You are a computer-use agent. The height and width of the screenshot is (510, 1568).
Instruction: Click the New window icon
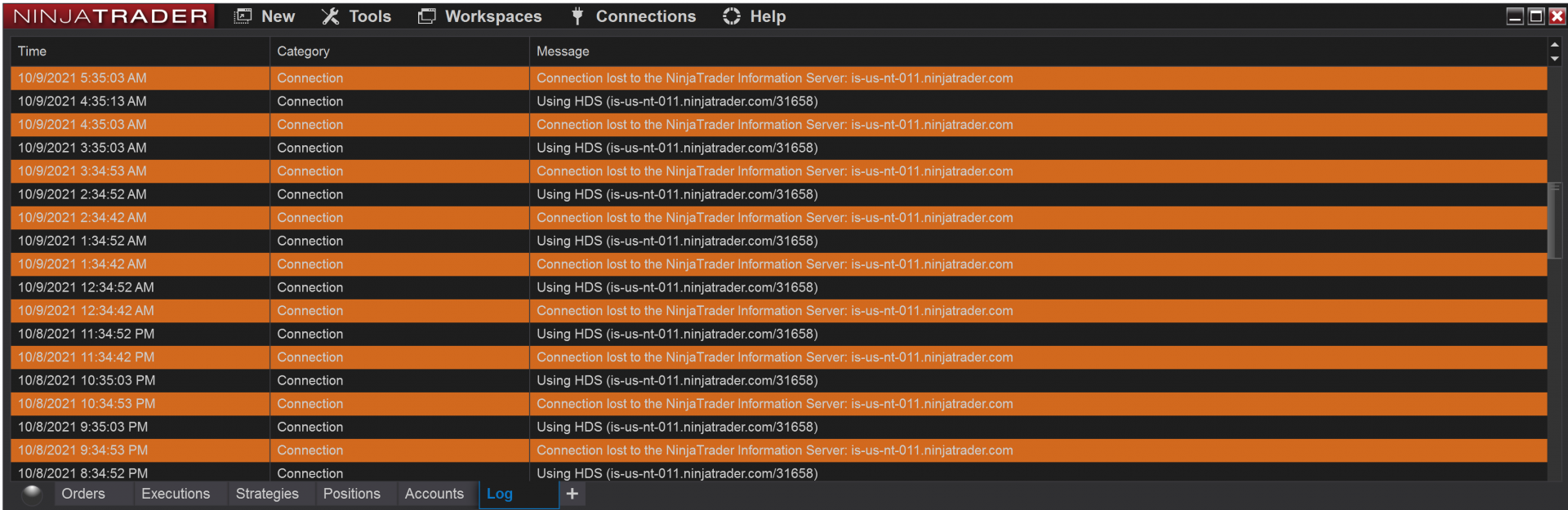click(x=243, y=16)
